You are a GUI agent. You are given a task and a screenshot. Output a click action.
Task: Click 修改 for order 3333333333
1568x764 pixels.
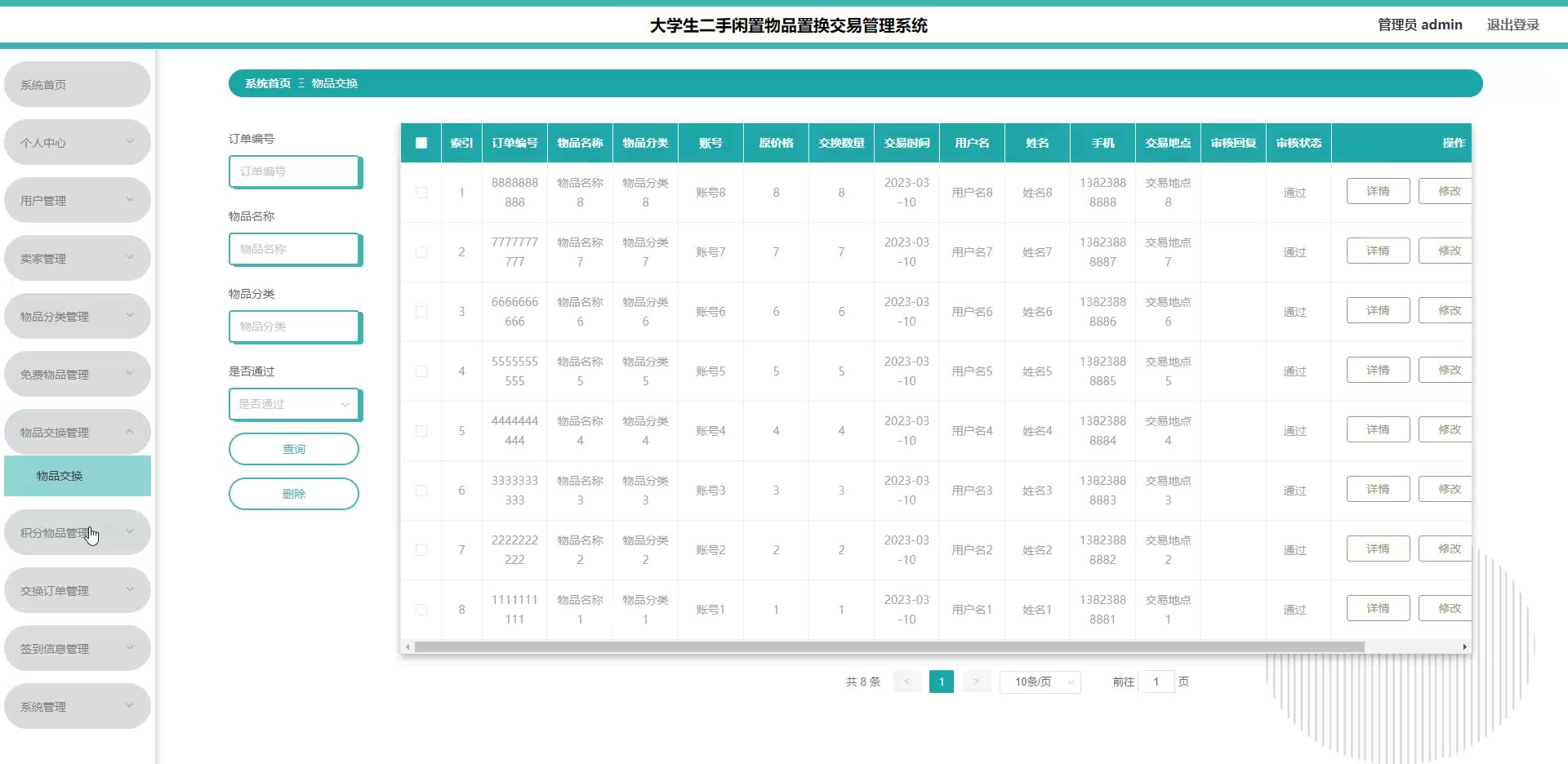coord(1445,489)
